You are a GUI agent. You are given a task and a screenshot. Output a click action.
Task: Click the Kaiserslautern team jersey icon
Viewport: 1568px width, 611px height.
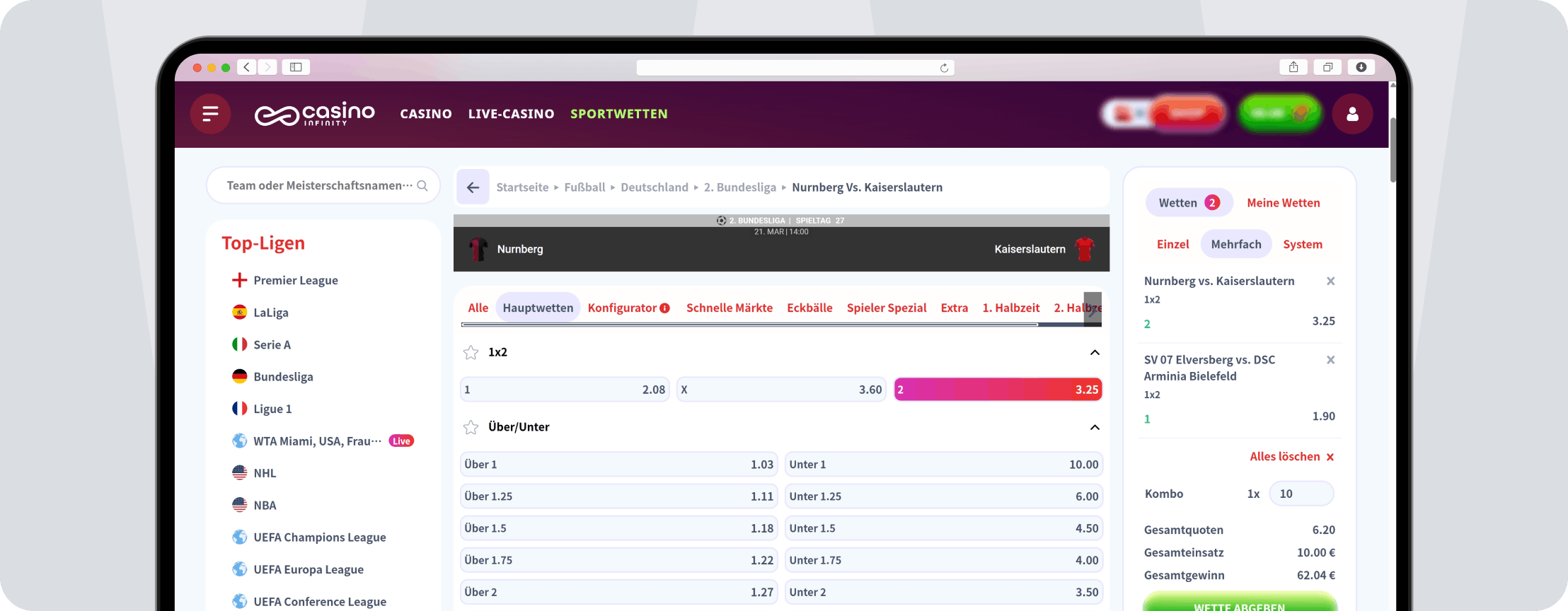(x=1084, y=249)
